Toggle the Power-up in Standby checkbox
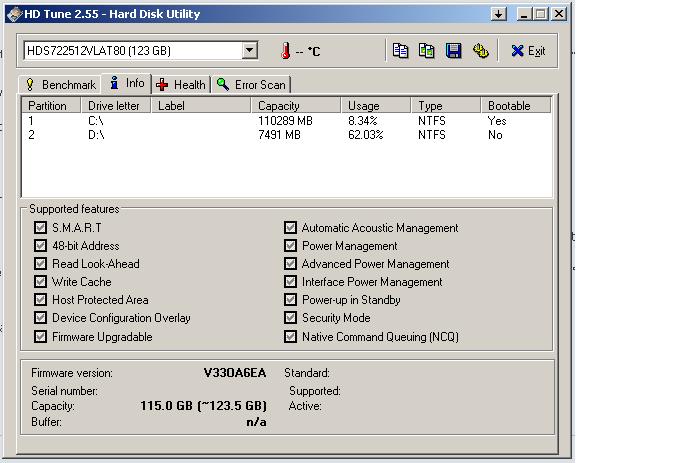Image resolution: width=683 pixels, height=463 pixels. click(291, 300)
